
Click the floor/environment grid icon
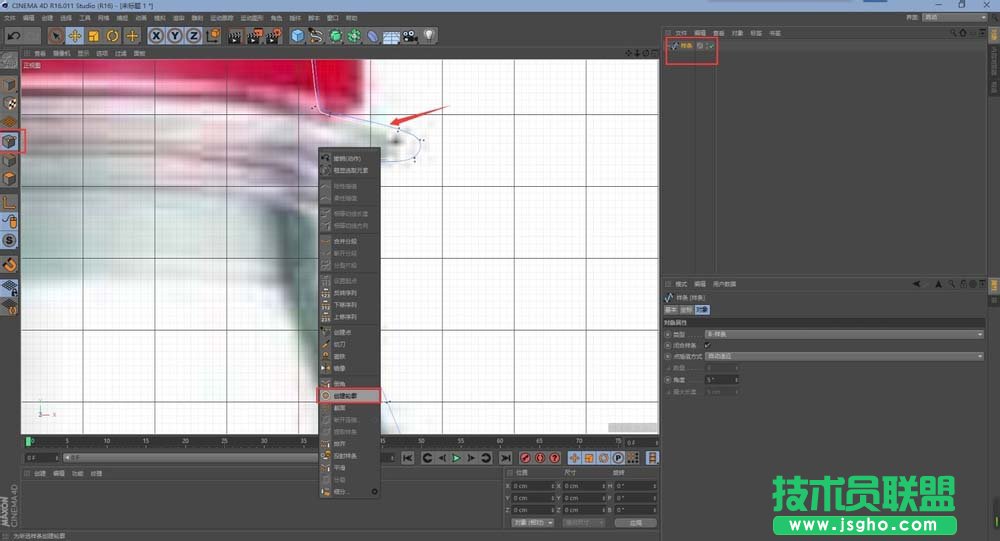coord(390,36)
